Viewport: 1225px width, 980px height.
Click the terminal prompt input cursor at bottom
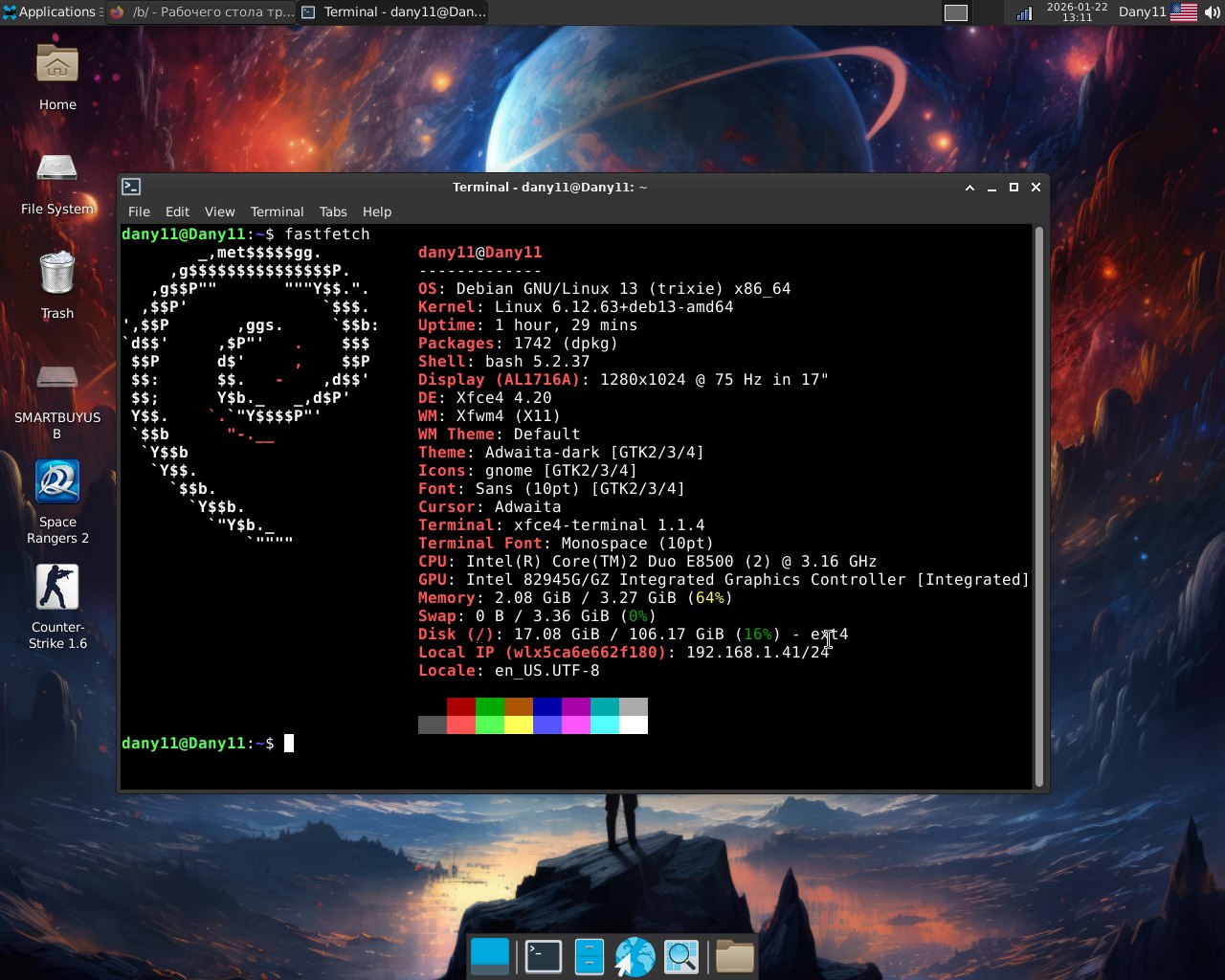(x=289, y=744)
